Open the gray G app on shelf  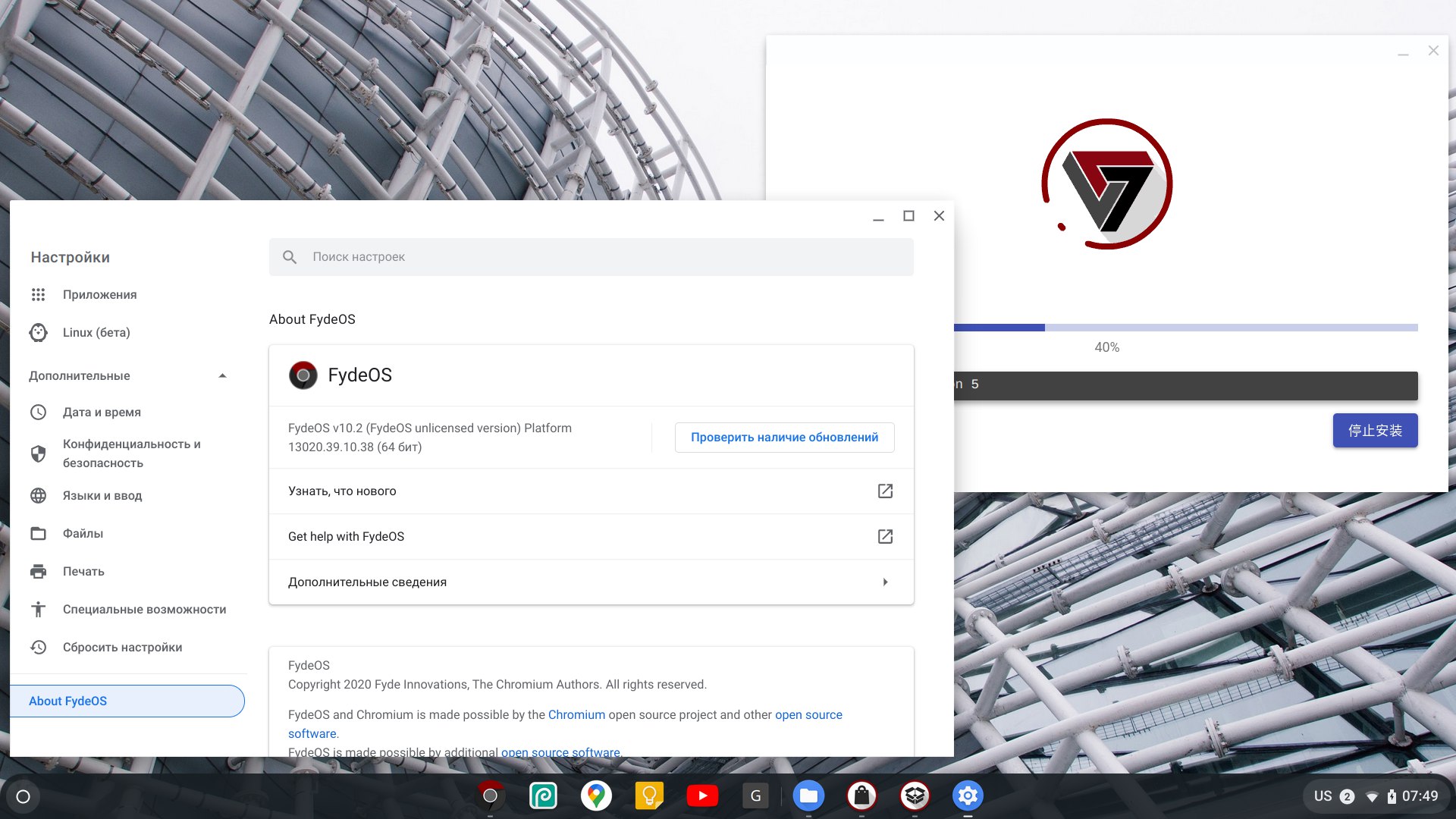click(755, 795)
